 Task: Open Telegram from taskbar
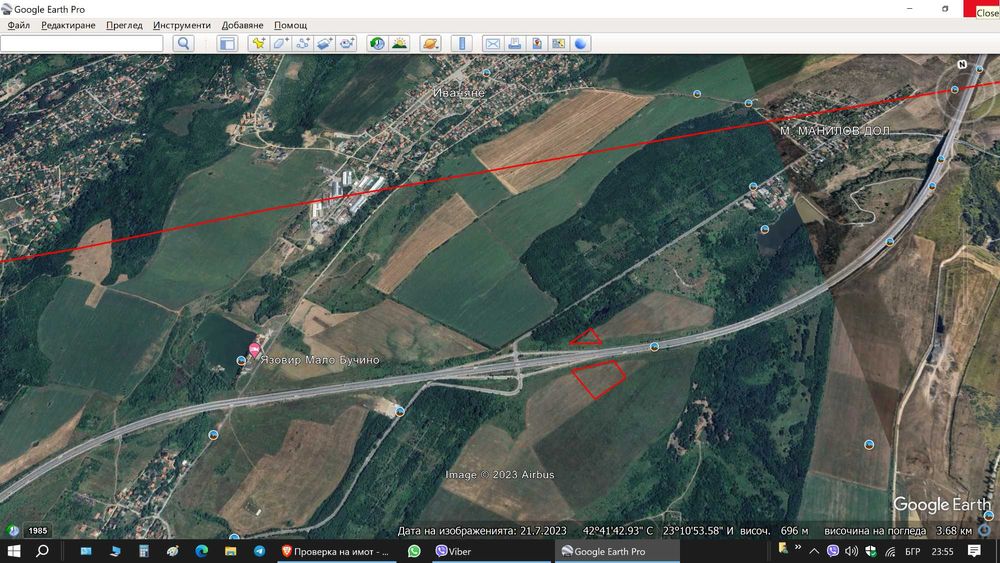pos(260,551)
